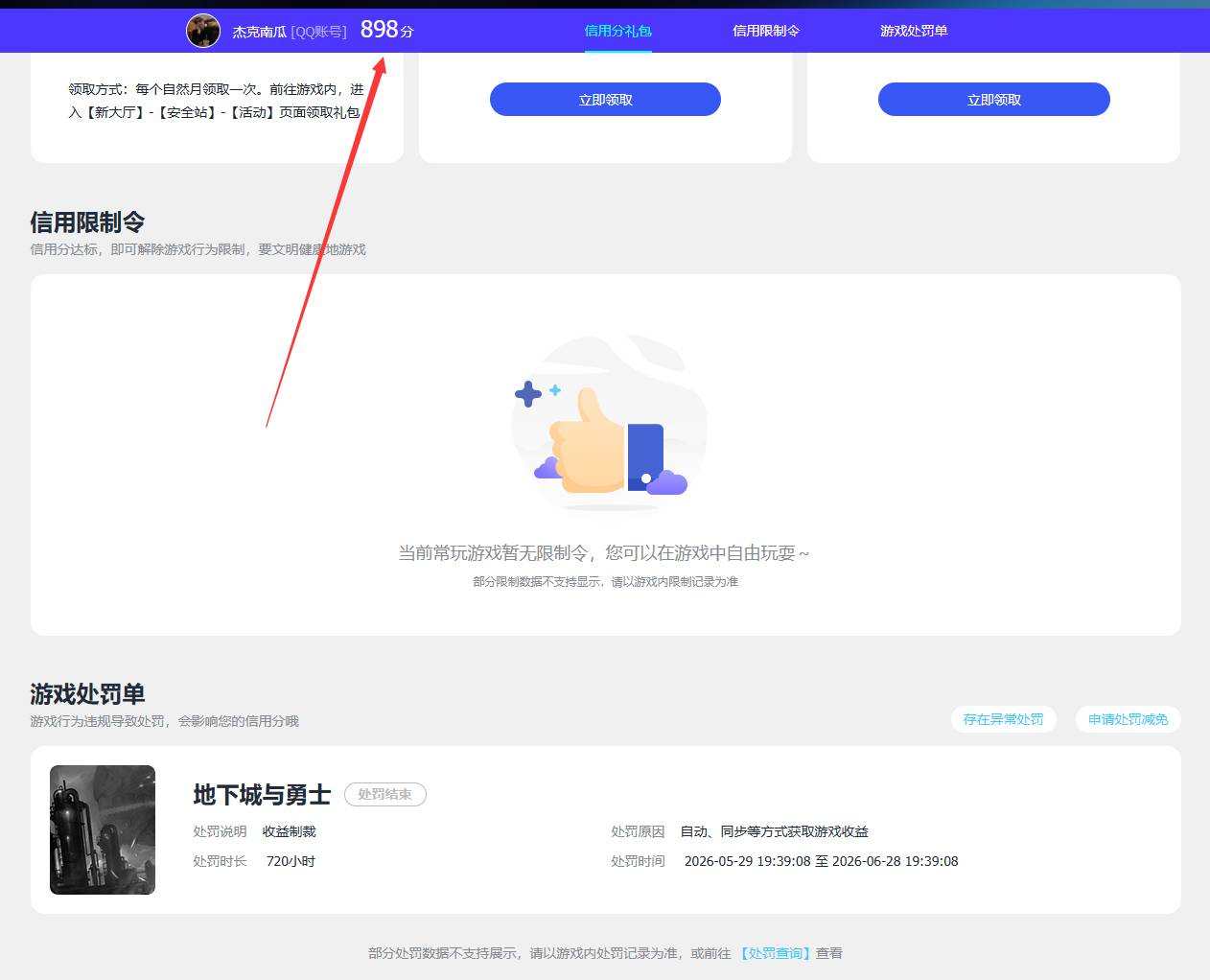
Task: Click the penalty reason 自动、同步等方式获取游戏收益
Action: 775,831
